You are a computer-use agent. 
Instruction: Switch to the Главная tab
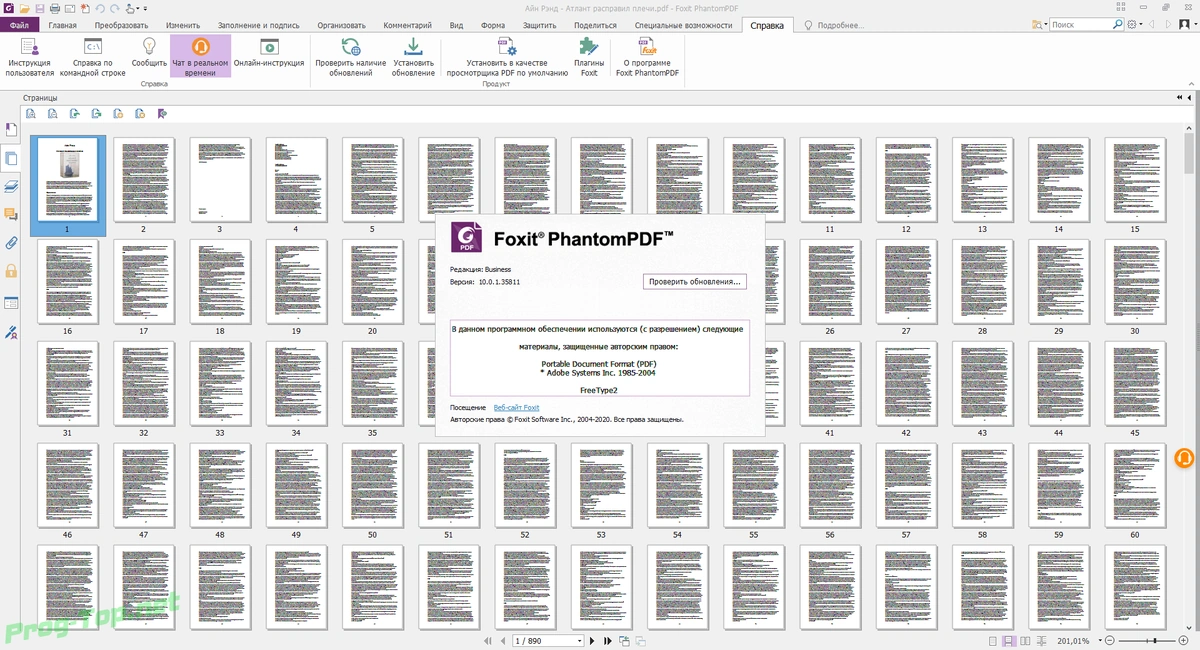(62, 25)
